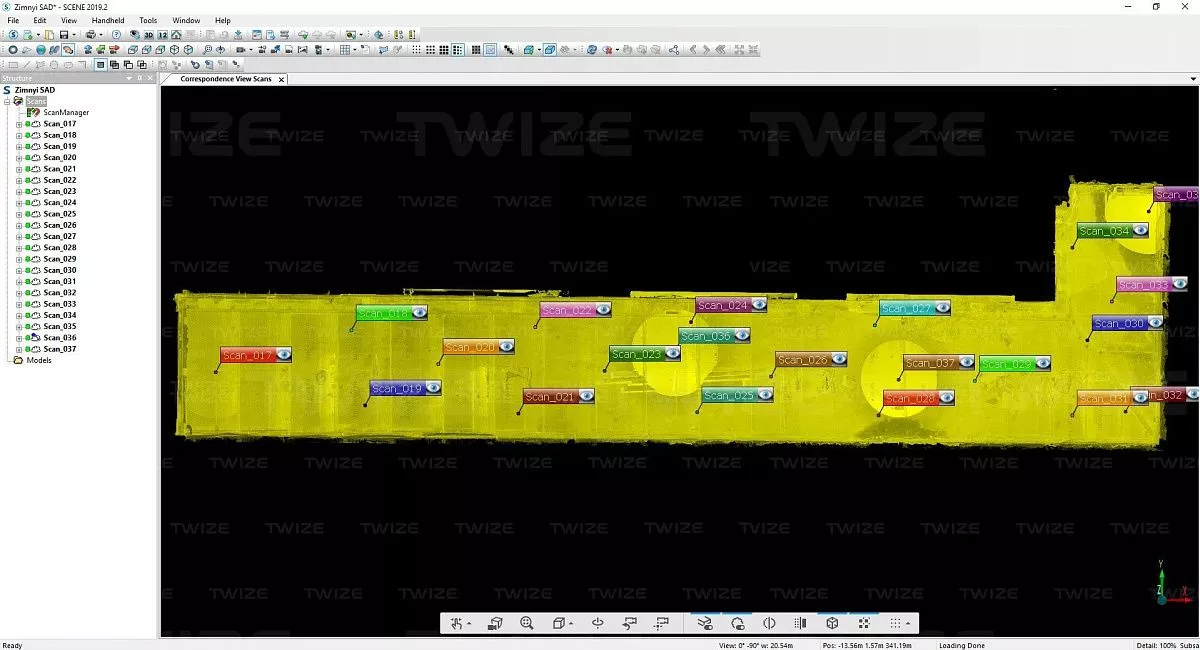Close the Correspondence View Scans tab
The height and width of the screenshot is (650, 1200).
point(281,79)
